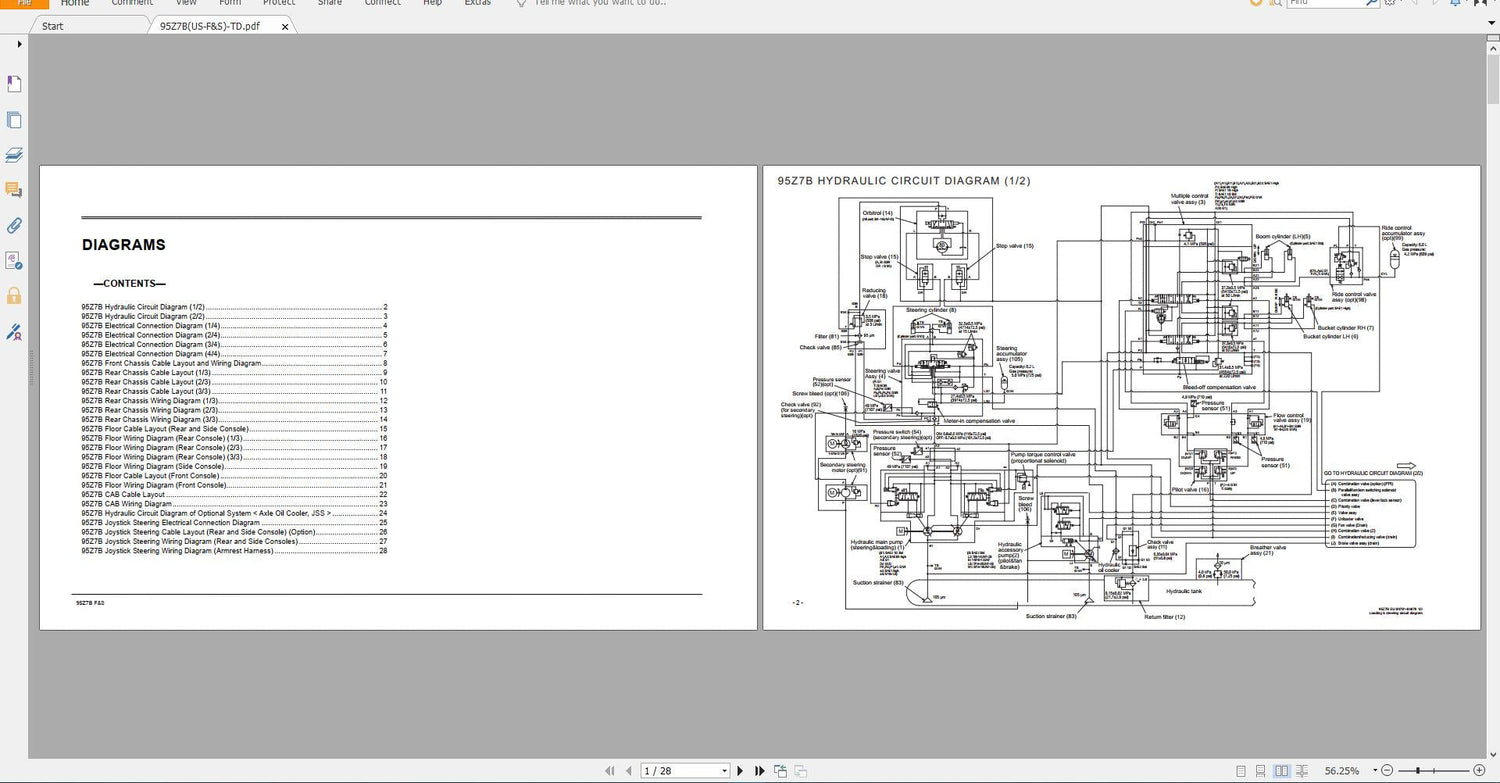Switch to single page view
Screen dimensions: 1500x783
point(1240,771)
